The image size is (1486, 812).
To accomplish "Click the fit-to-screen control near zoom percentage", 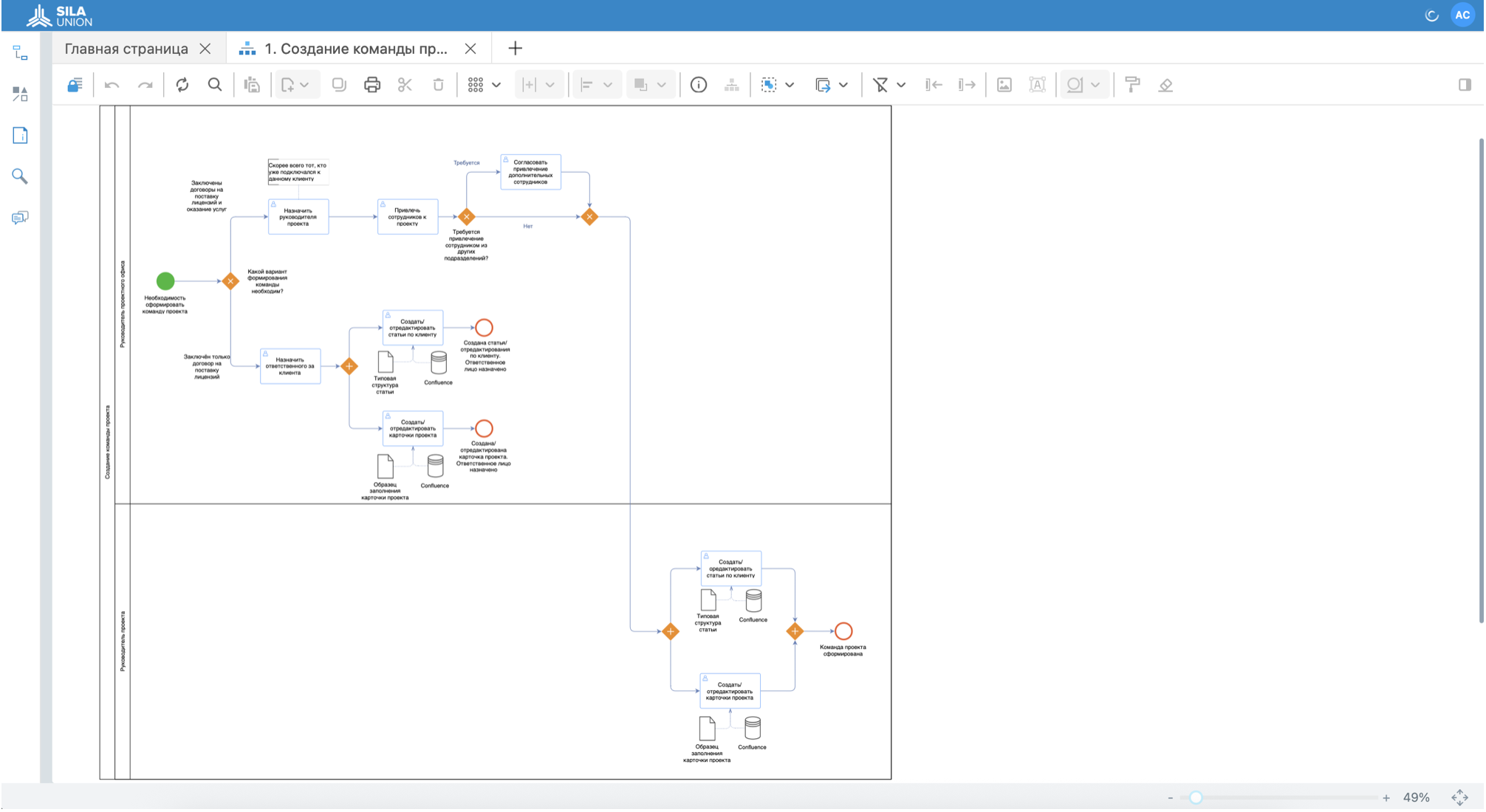I will click(1460, 796).
